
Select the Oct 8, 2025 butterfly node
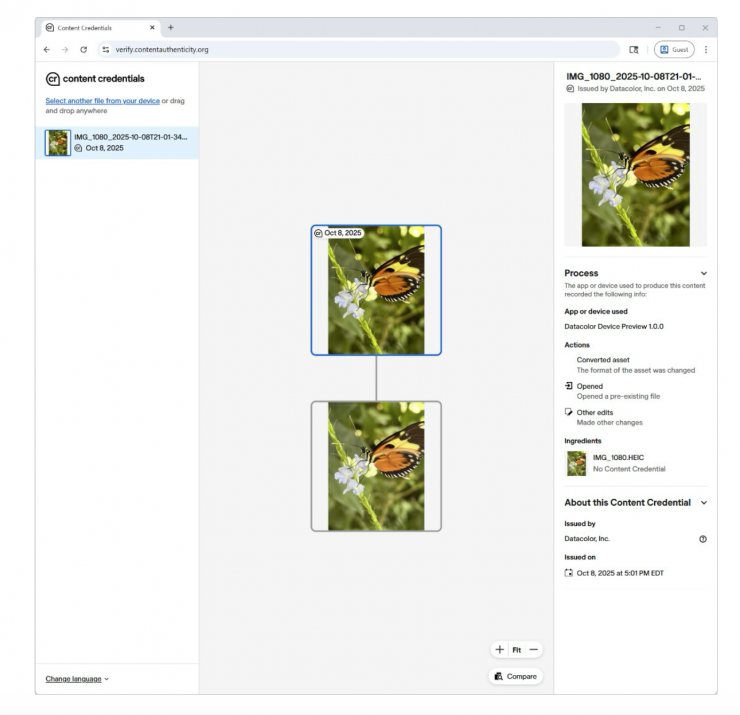(x=376, y=290)
